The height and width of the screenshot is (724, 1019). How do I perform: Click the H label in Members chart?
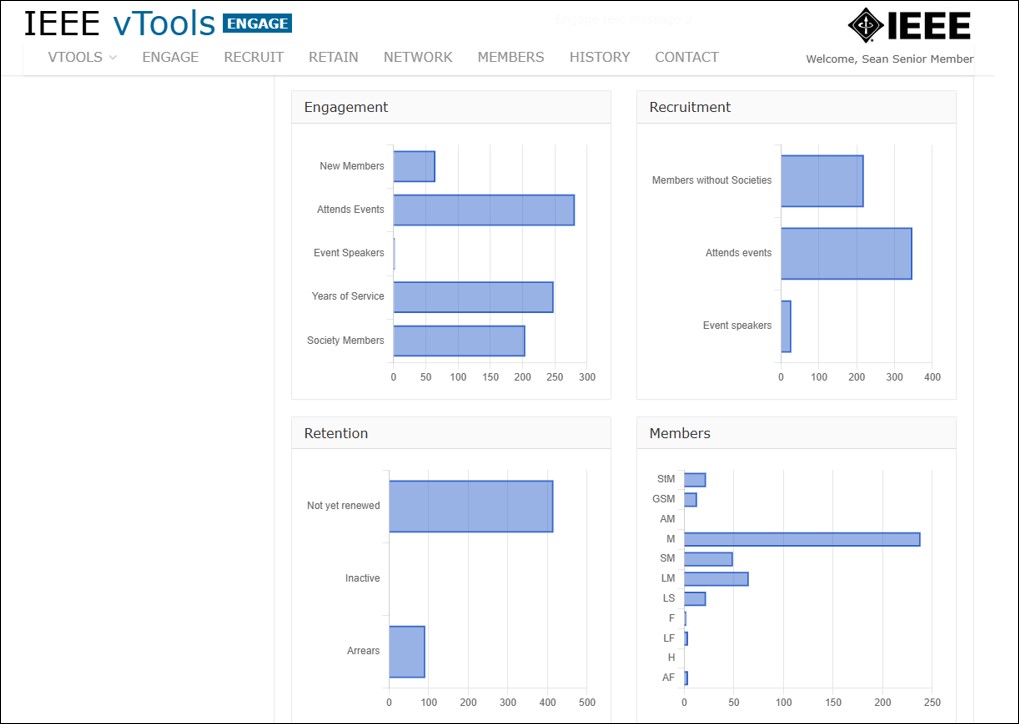coord(671,658)
